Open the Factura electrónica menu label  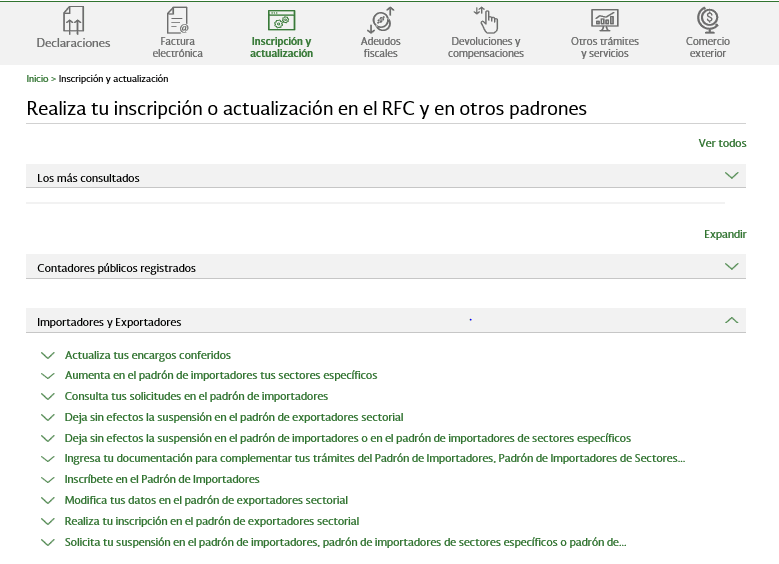(177, 47)
